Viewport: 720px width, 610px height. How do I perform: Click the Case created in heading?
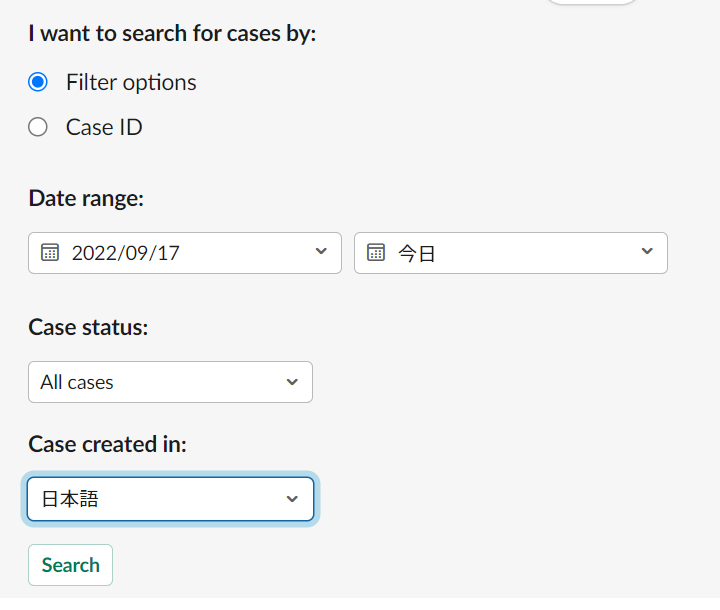coord(107,444)
